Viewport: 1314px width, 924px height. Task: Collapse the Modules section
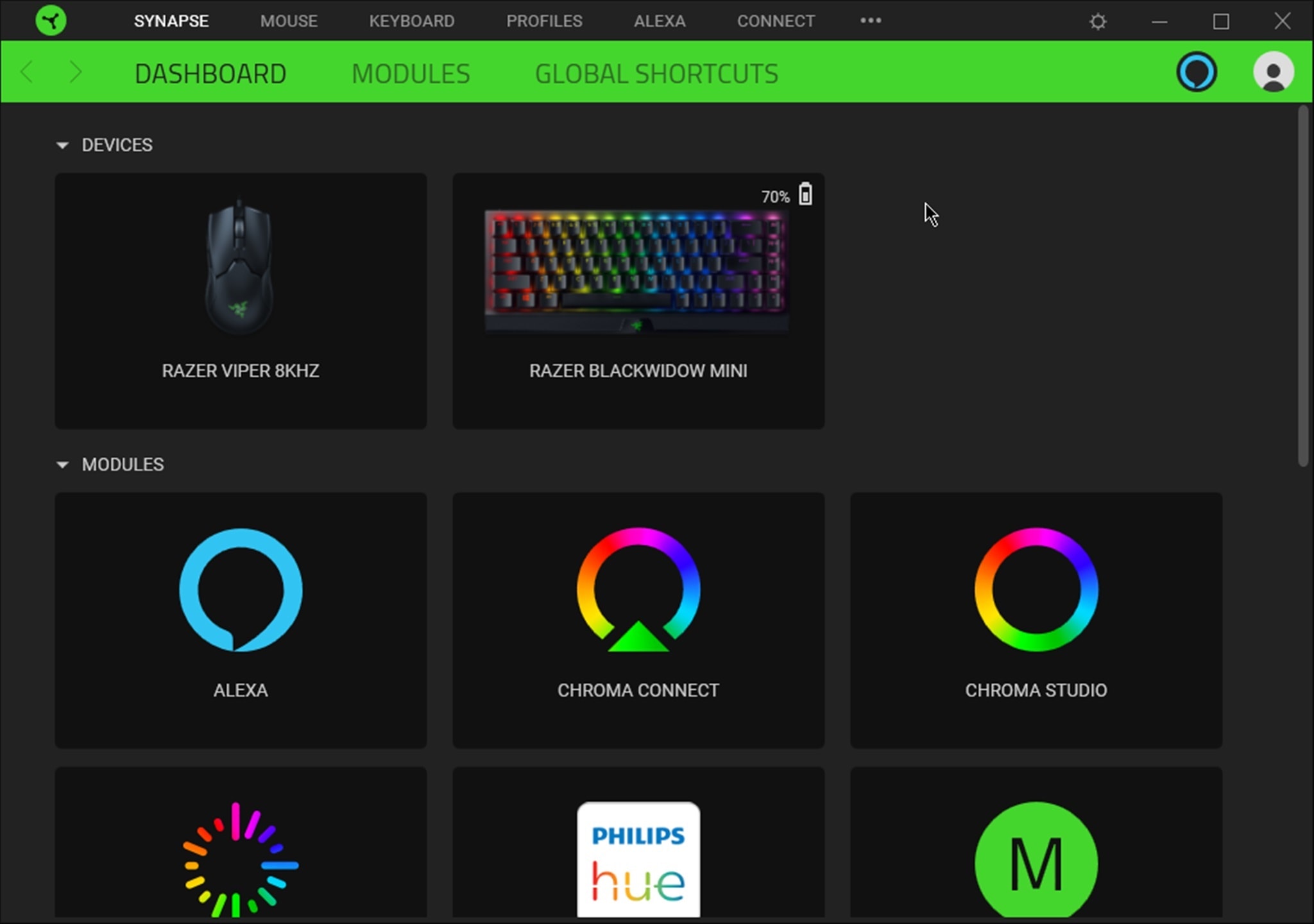pos(62,465)
